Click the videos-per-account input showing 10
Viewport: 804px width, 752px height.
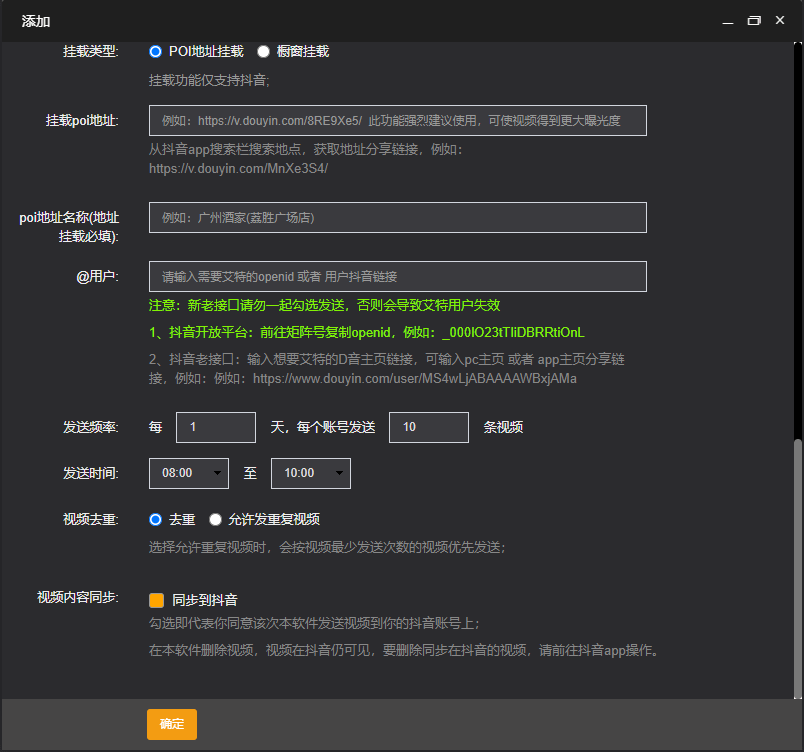(428, 427)
